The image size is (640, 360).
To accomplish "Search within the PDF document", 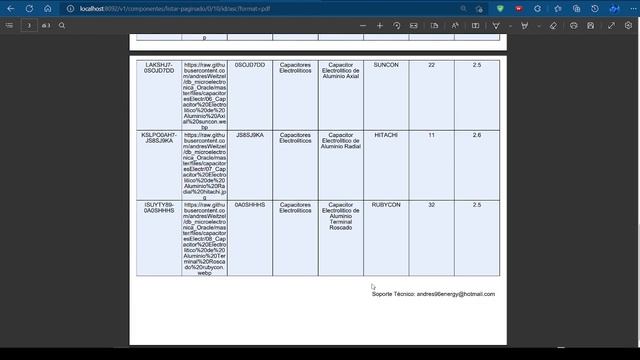I will pyautogui.click(x=62, y=25).
